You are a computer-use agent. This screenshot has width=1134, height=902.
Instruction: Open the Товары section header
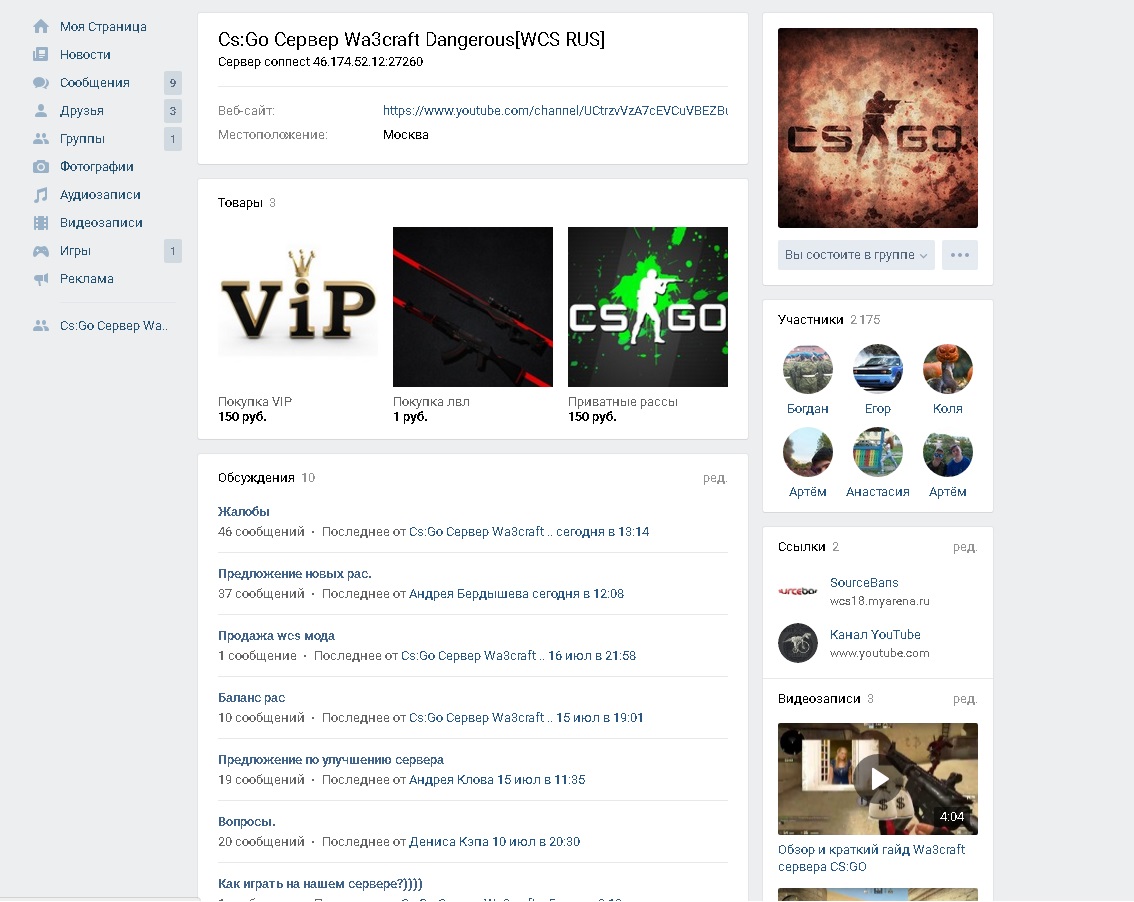coord(247,203)
